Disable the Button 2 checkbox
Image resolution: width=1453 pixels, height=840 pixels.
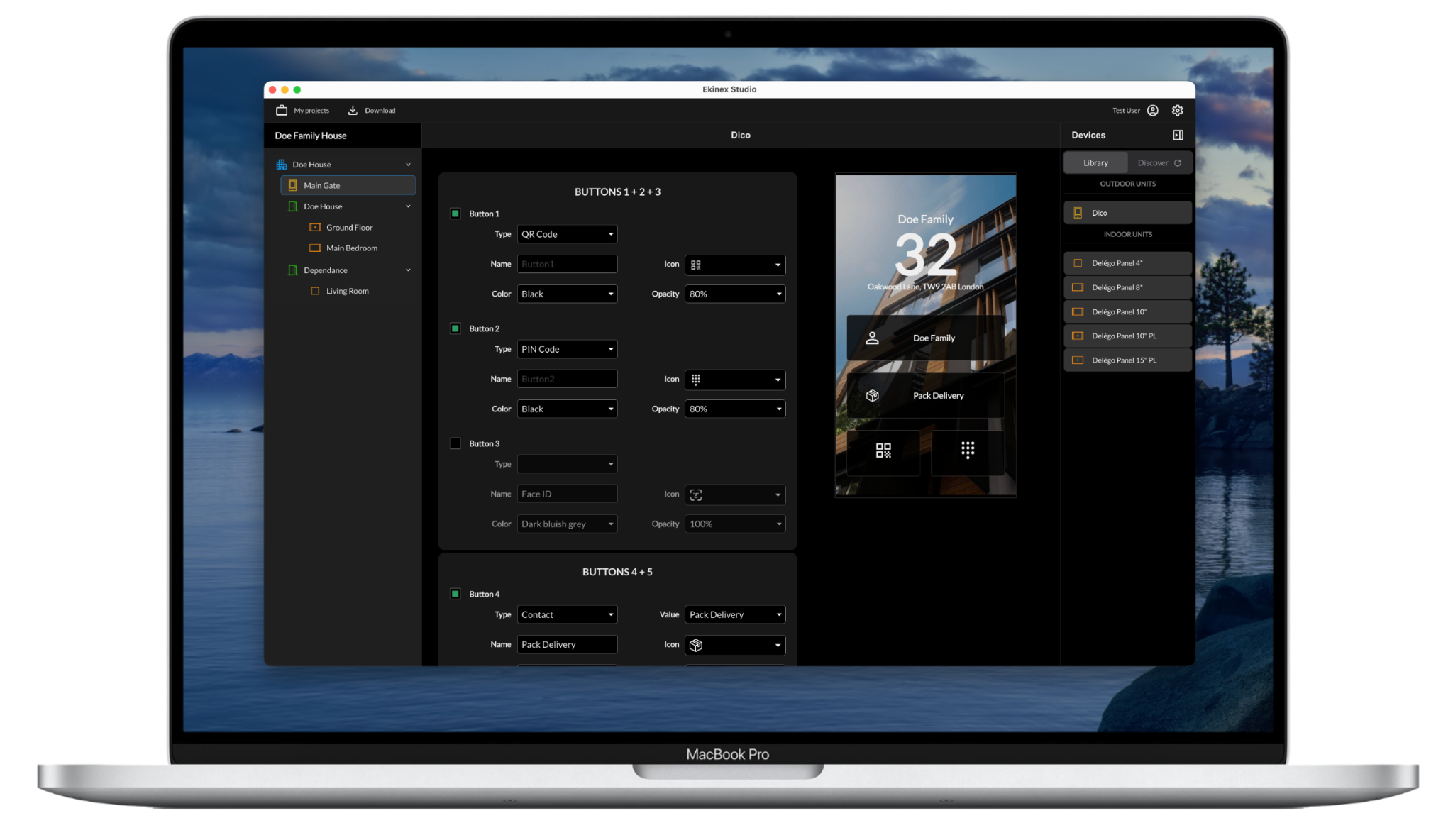455,328
